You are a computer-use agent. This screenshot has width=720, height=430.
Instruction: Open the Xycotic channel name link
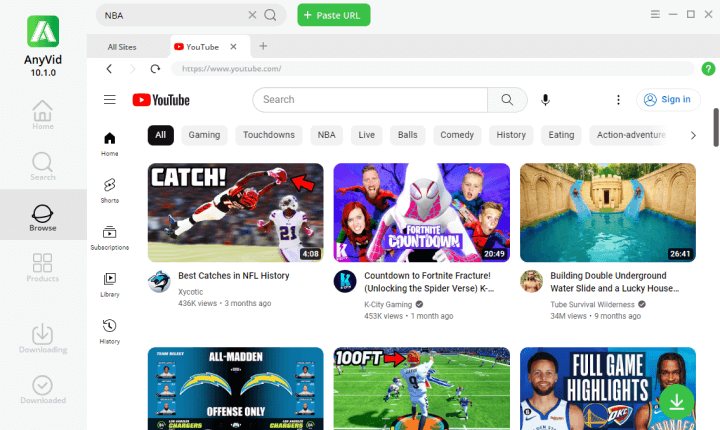pyautogui.click(x=191, y=292)
